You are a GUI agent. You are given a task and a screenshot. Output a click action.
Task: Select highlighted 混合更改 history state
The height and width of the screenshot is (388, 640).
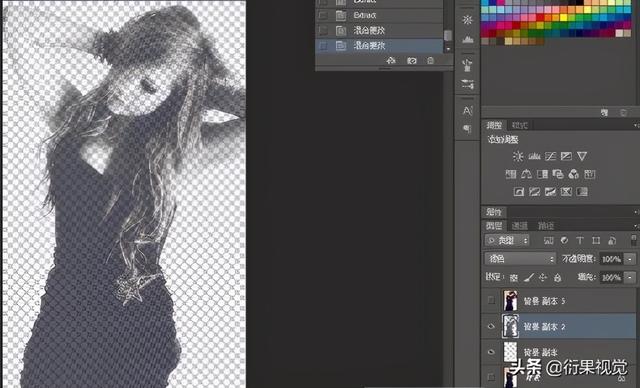click(x=379, y=46)
